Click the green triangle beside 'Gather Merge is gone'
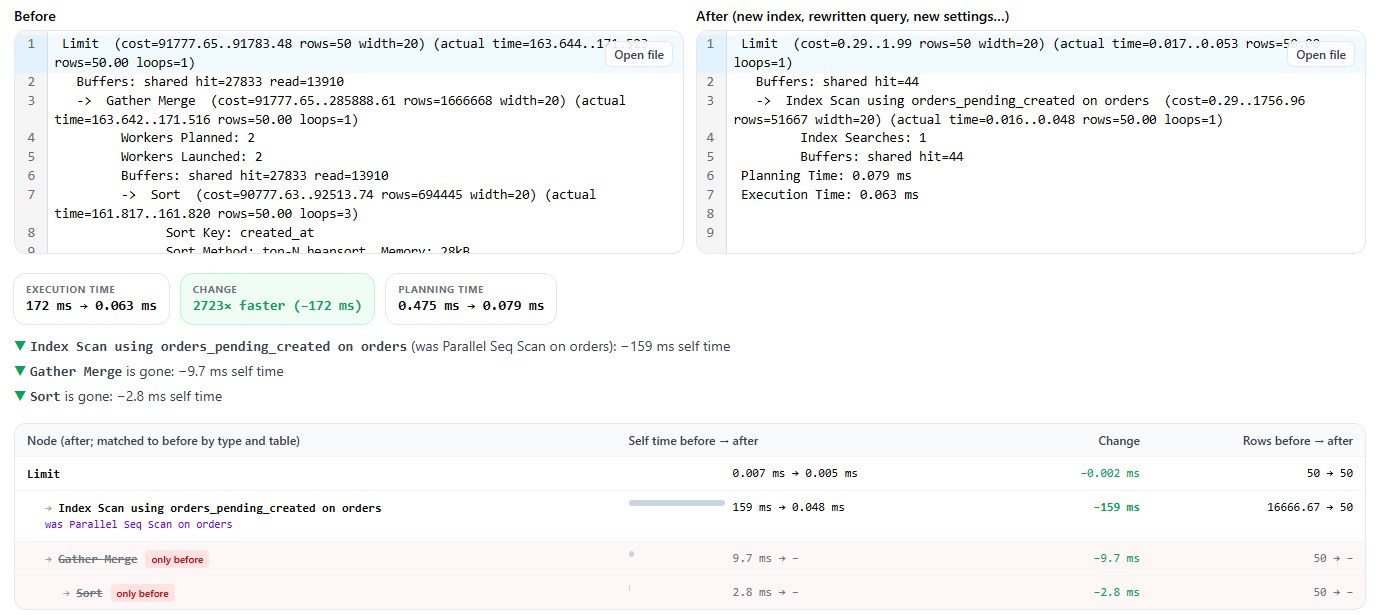 coord(20,372)
